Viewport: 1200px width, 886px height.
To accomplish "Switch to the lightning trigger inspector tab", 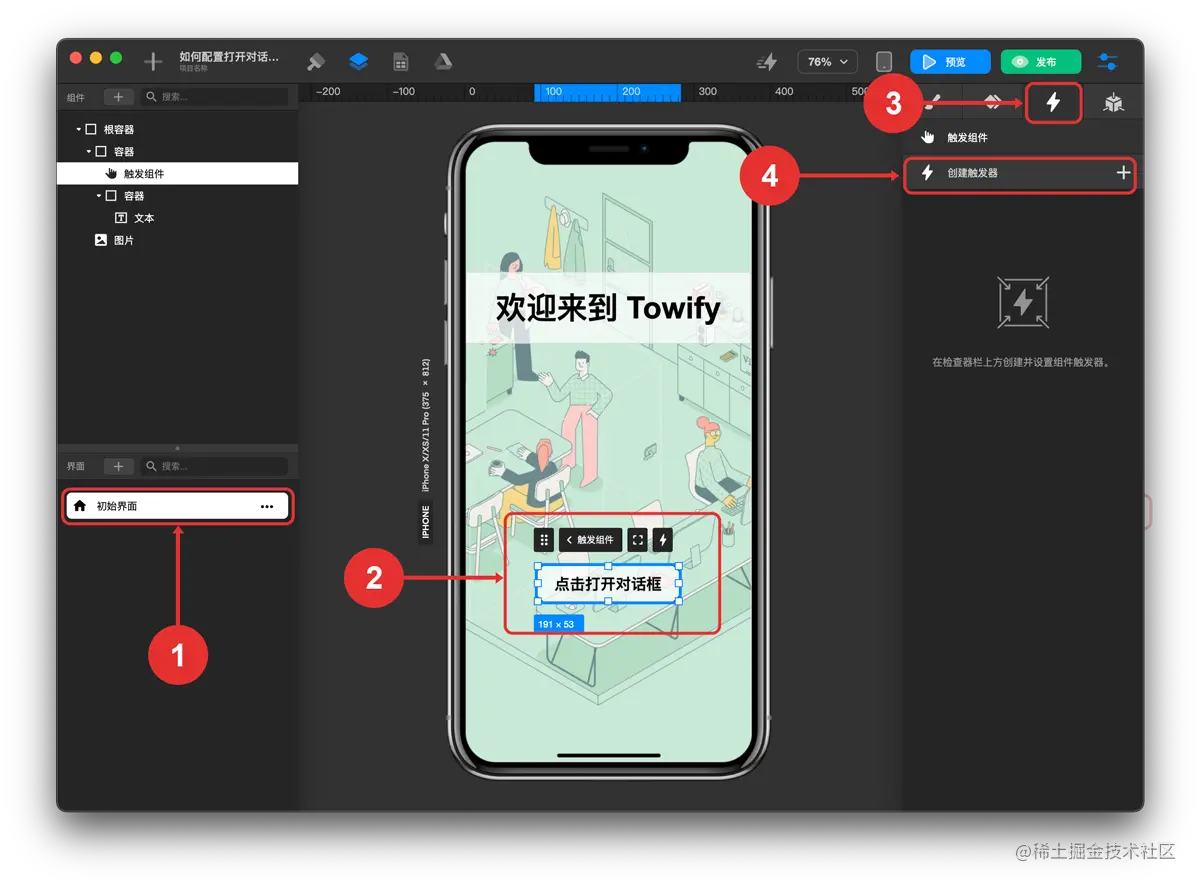I will click(x=1053, y=103).
